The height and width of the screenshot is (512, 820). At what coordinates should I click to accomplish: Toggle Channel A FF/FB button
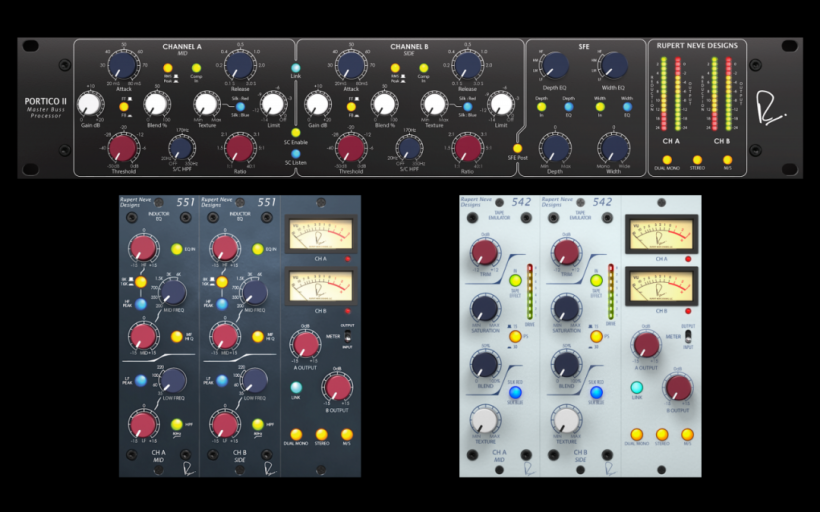coord(123,107)
